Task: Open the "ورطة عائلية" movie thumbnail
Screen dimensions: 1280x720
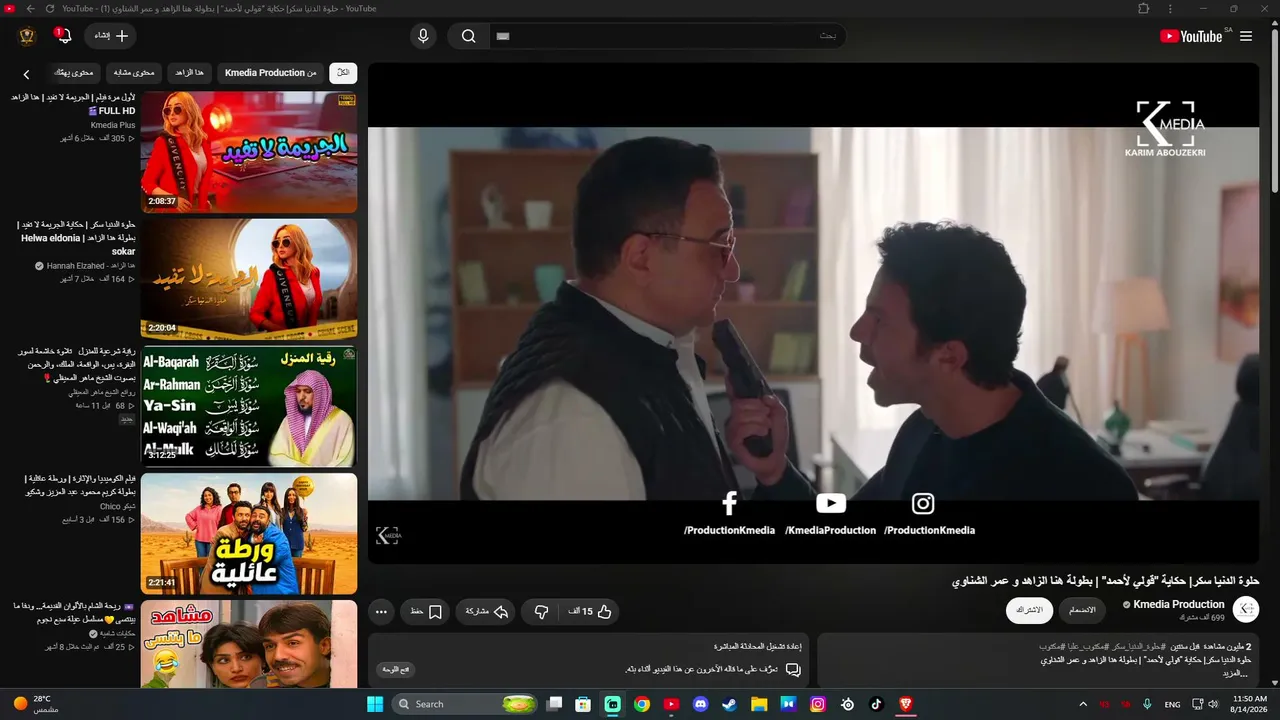Action: (249, 533)
